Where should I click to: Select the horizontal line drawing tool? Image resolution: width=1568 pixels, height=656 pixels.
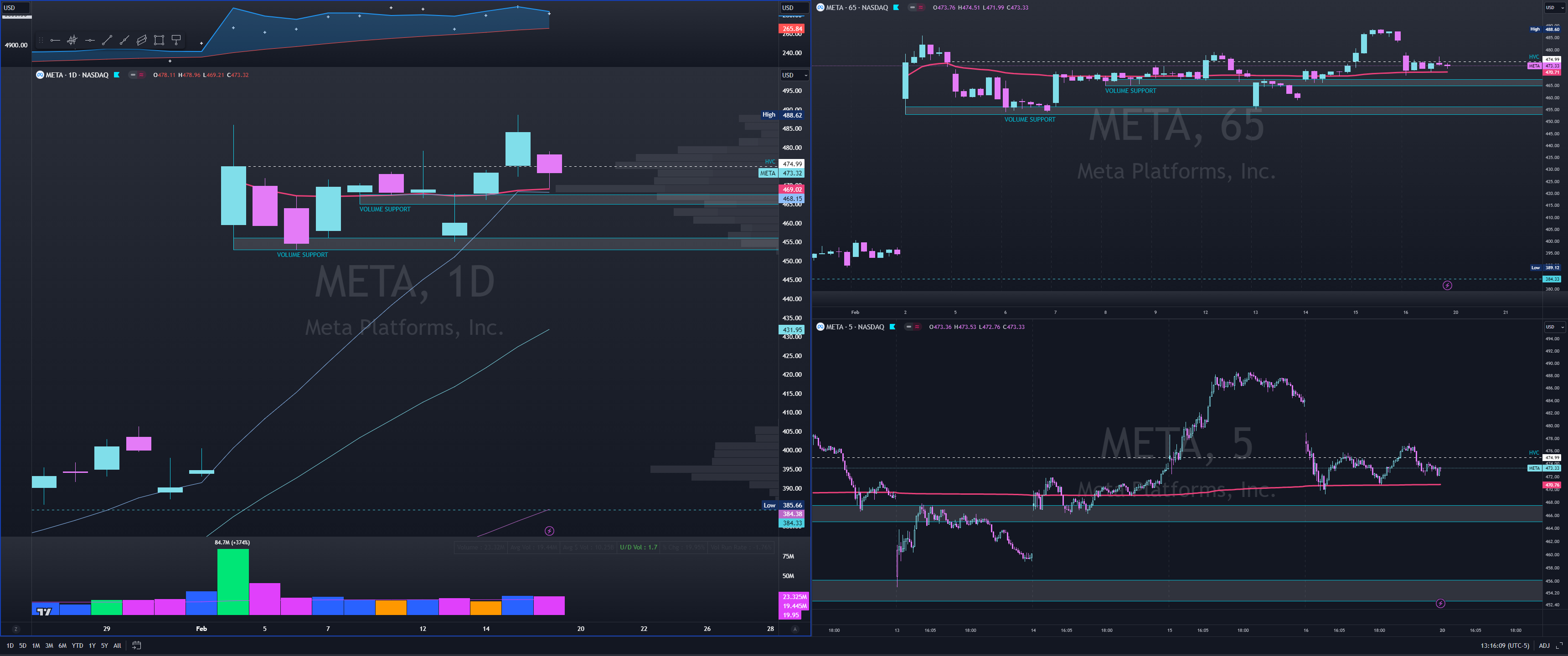click(x=89, y=40)
